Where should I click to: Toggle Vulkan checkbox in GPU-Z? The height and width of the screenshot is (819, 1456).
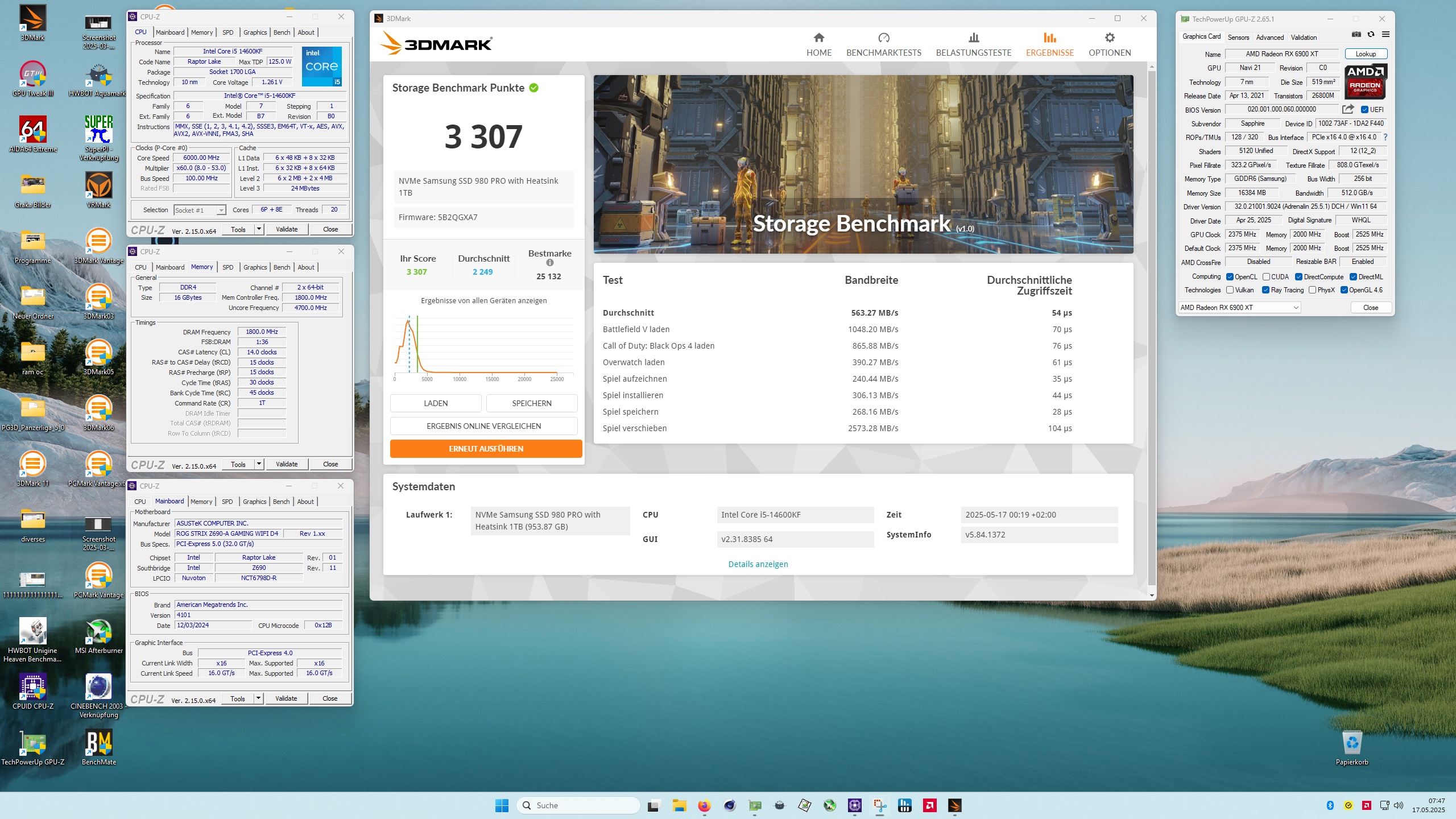1230,290
